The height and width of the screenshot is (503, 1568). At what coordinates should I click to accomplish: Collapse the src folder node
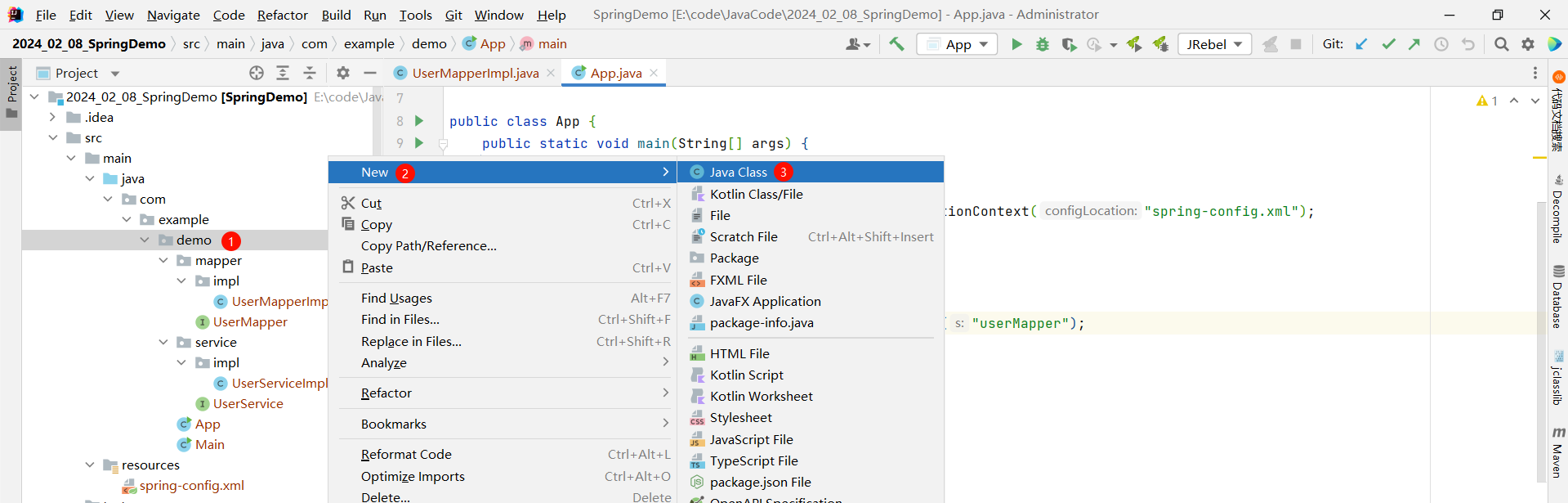(53, 137)
